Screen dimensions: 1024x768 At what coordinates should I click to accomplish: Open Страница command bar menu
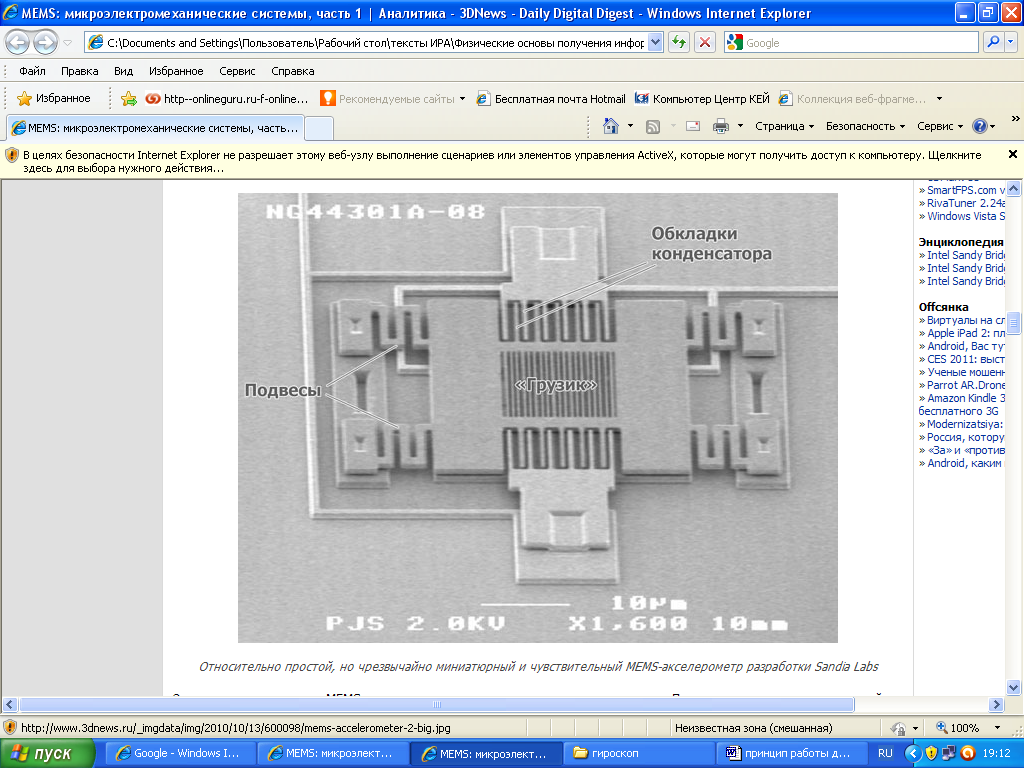(x=784, y=126)
